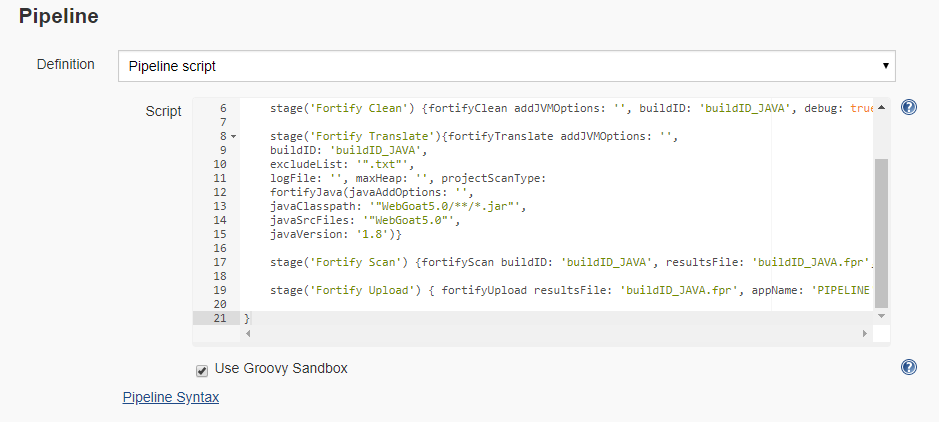Place cursor on 'Fortify Clean' stage line

coord(571,108)
